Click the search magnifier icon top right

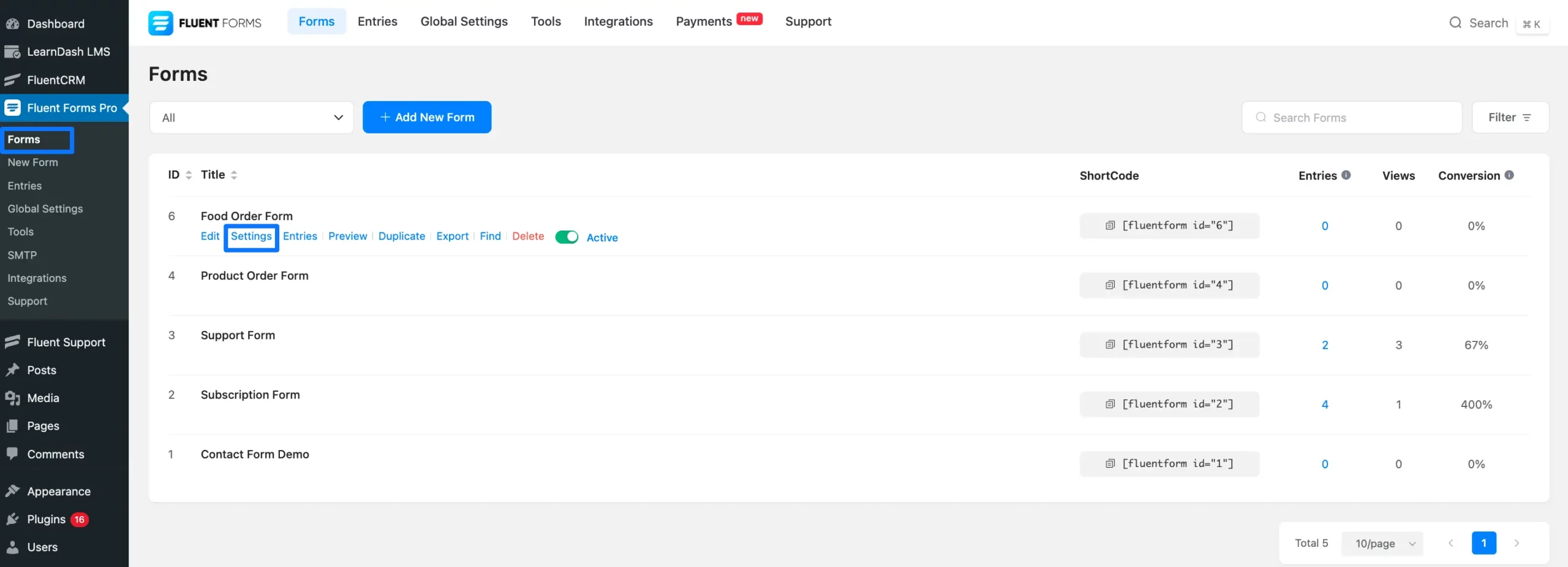coord(1455,23)
